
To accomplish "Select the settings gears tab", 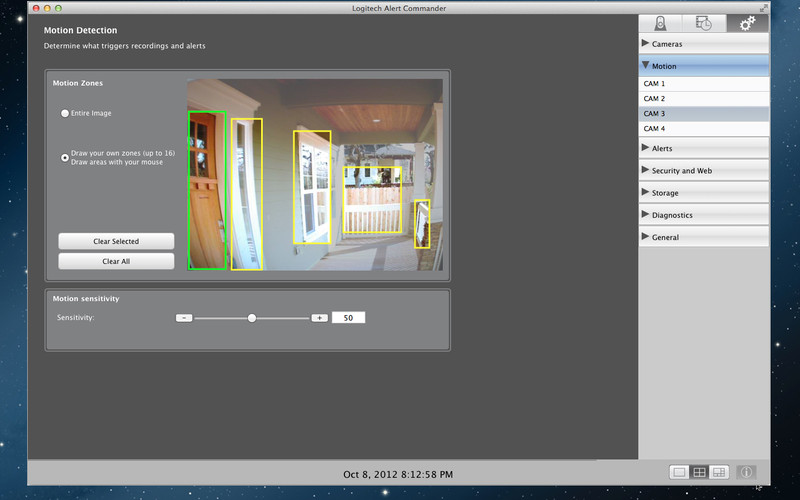I will click(746, 24).
